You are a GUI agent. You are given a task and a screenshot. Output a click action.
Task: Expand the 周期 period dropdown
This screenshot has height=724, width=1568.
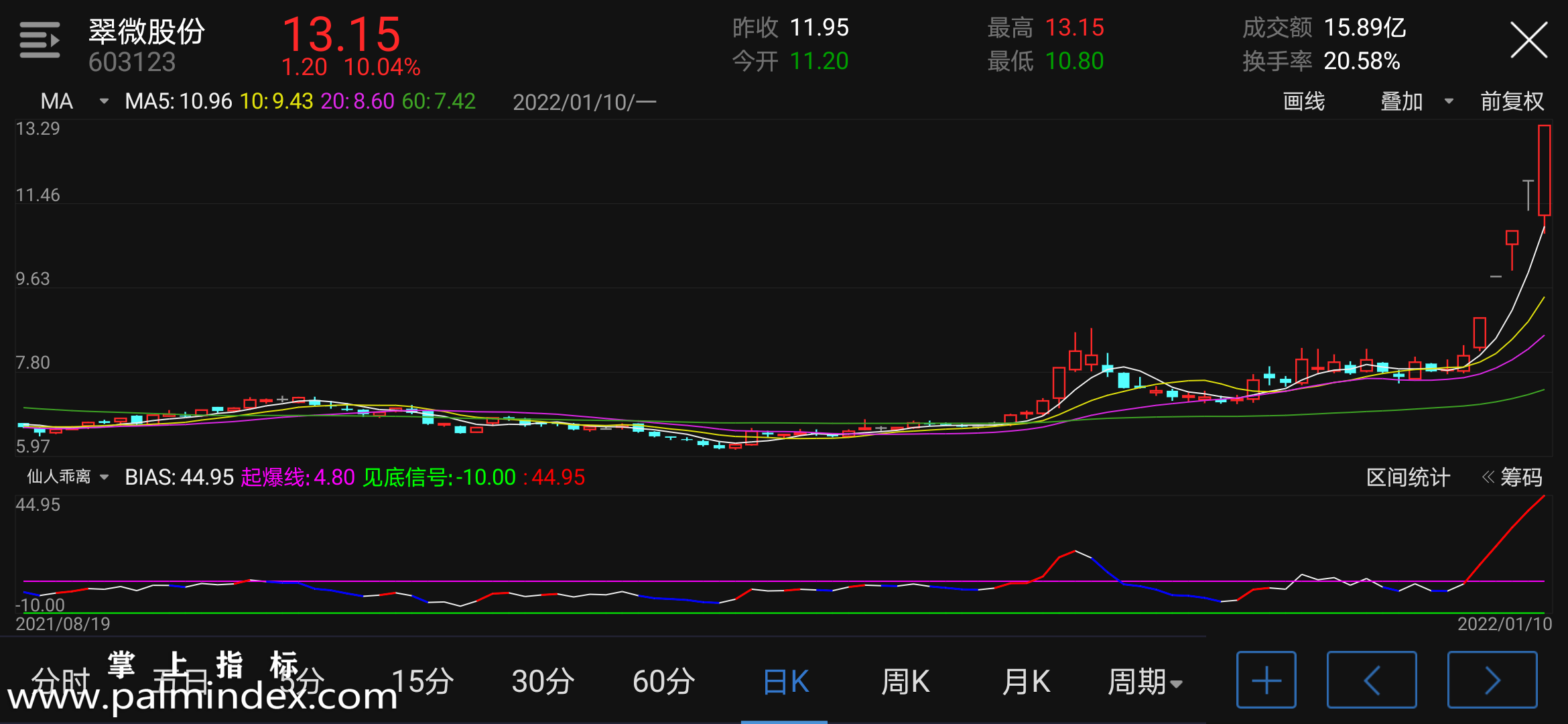coord(1145,682)
